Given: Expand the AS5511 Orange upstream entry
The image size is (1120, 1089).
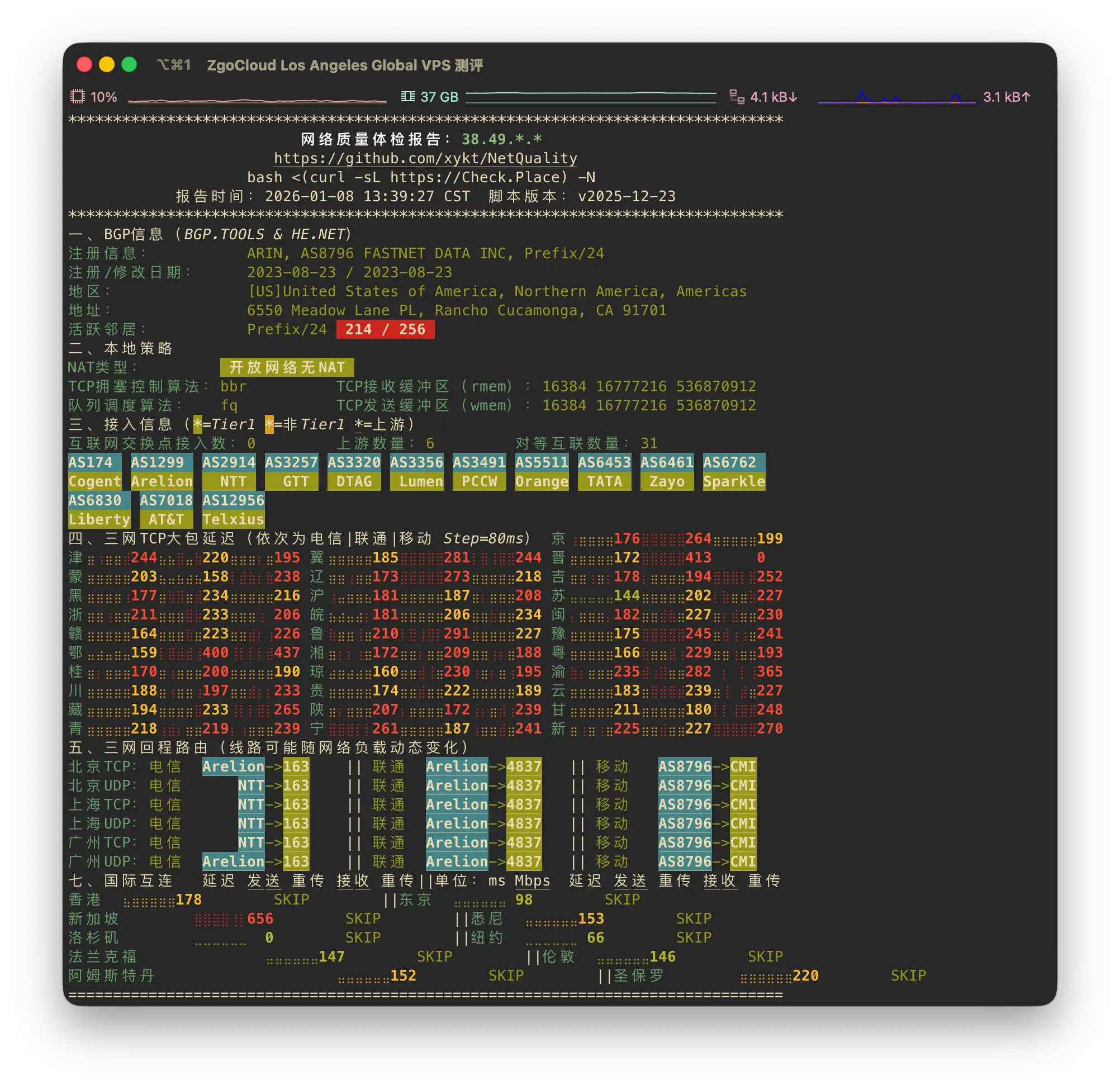Looking at the screenshot, I should [x=542, y=471].
